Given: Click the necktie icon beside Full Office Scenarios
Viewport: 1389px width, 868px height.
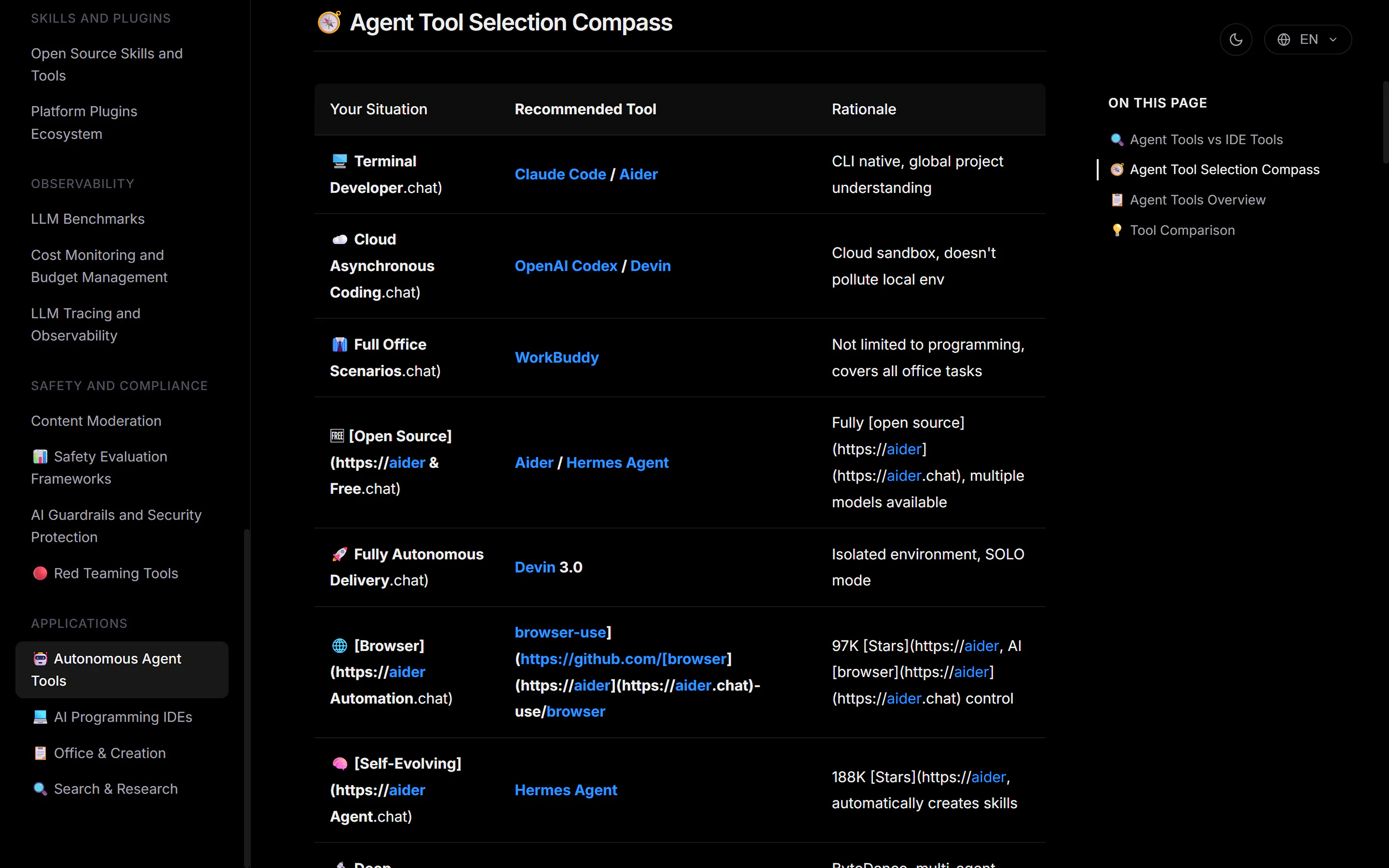Looking at the screenshot, I should [340, 344].
